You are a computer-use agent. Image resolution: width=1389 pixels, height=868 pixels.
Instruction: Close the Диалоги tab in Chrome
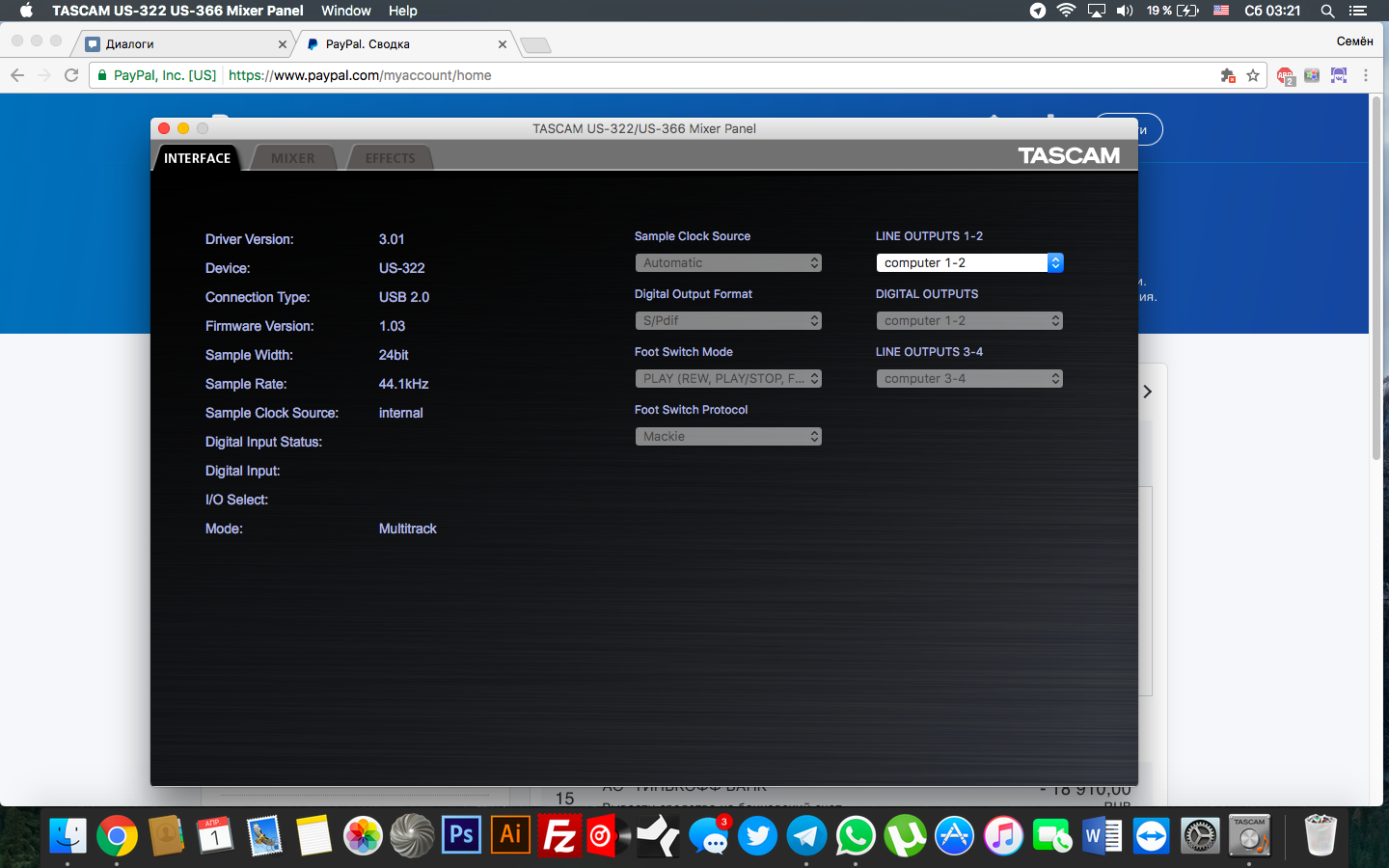(283, 44)
